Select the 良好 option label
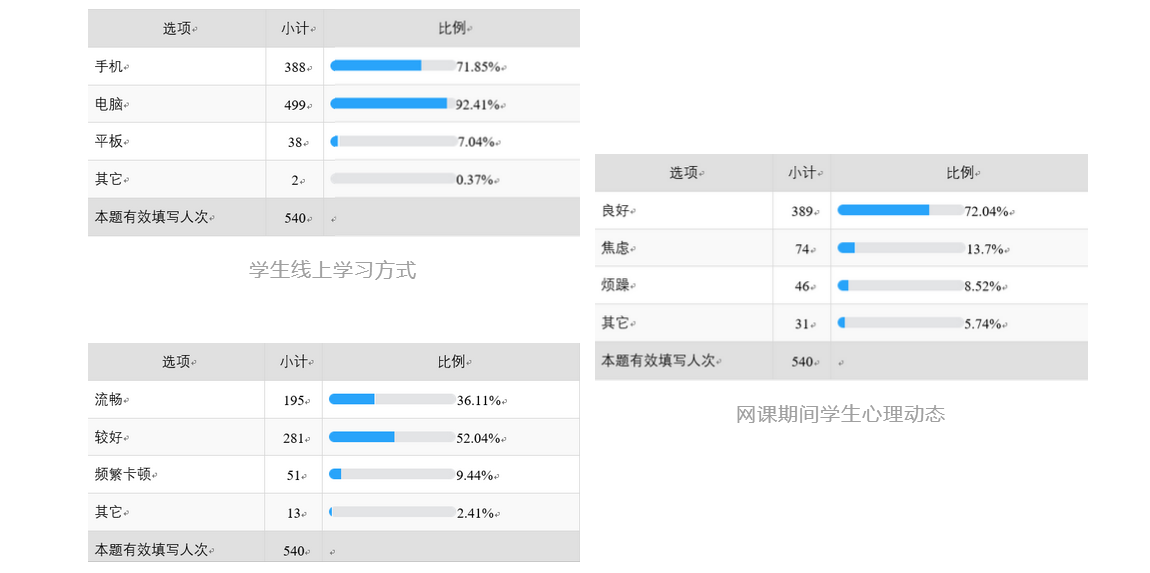Screen dimensions: 1150x573 tap(616, 211)
